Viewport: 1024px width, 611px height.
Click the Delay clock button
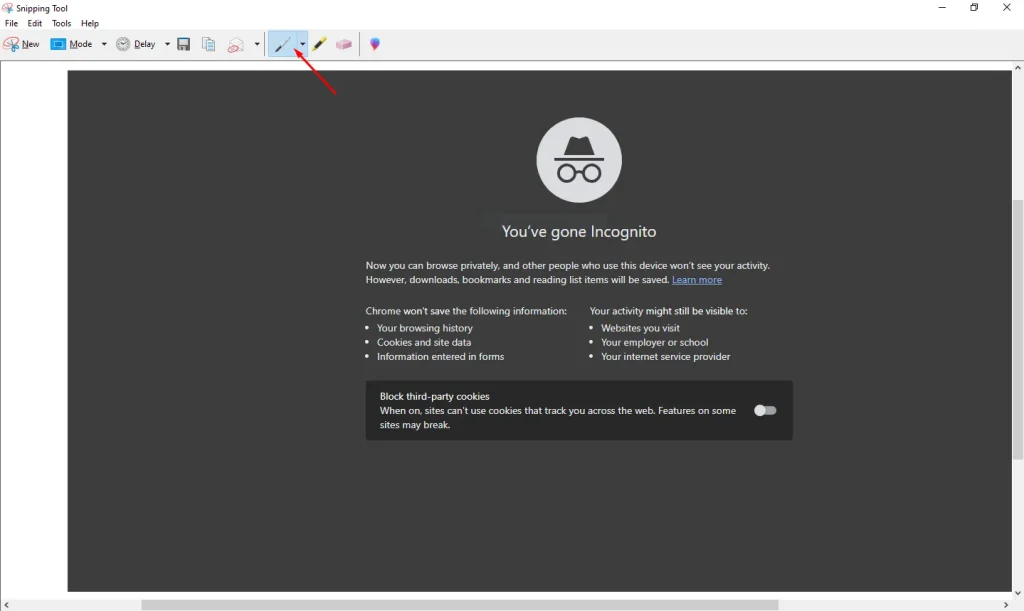(x=136, y=44)
